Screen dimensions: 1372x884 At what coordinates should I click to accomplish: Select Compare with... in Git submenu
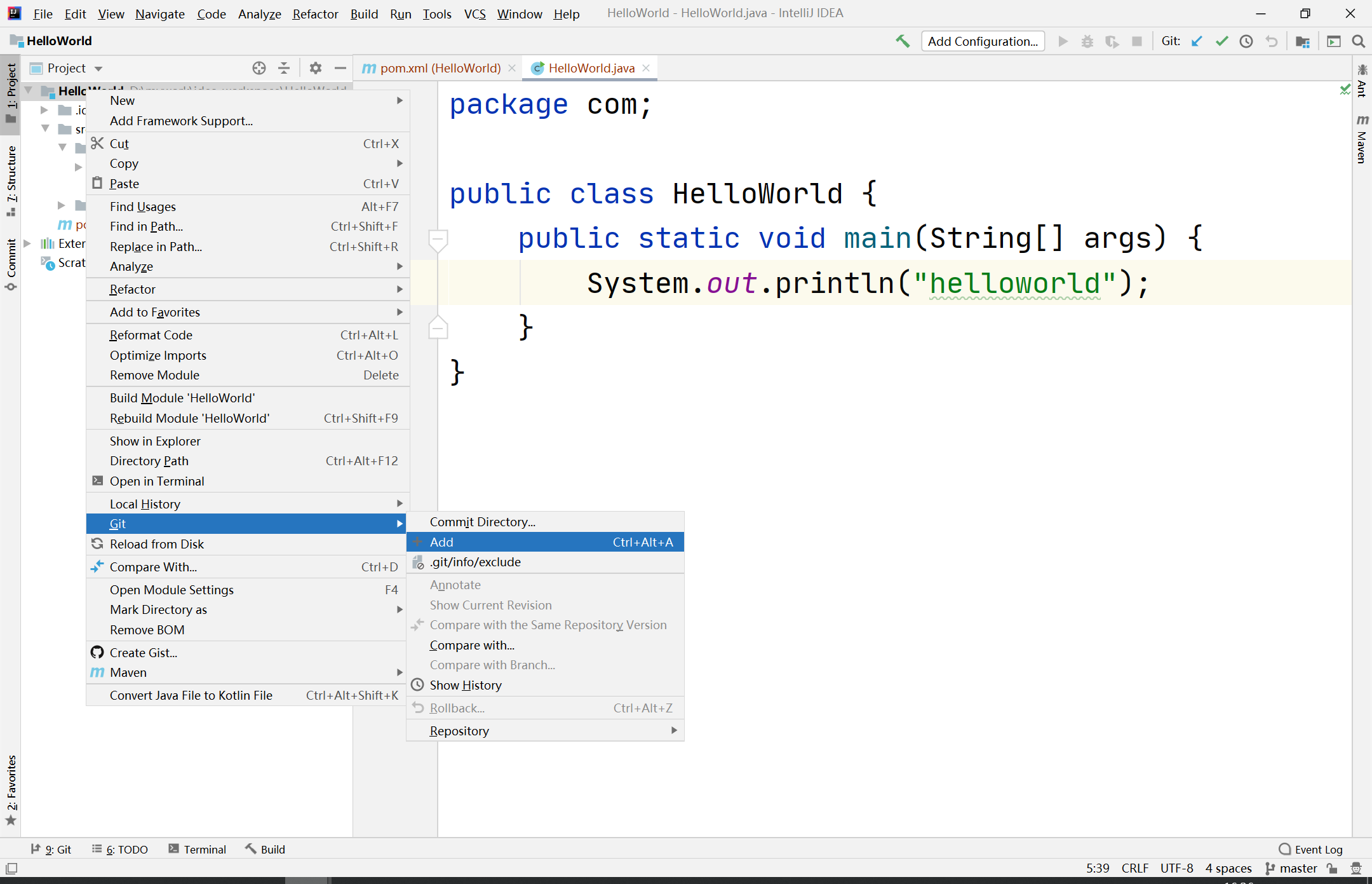tap(545, 645)
